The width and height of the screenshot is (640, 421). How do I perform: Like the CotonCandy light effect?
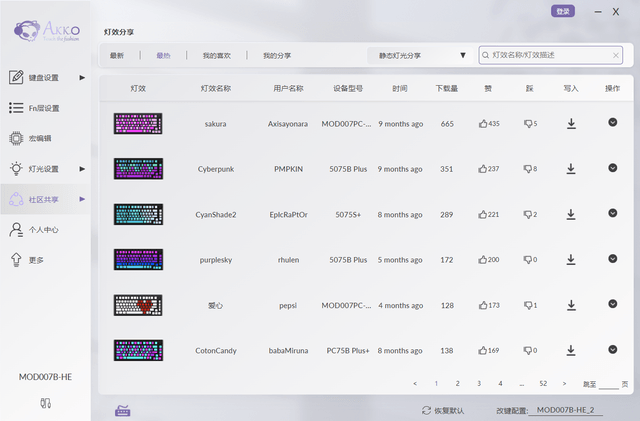click(482, 350)
